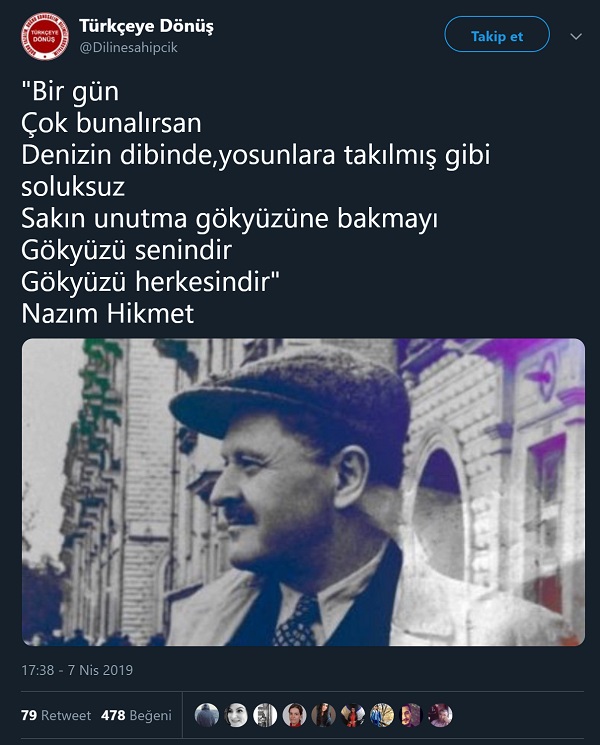This screenshot has height=745, width=600.
Task: Open the 17:38 - 7 Nis 2019 timestamp
Action: 77,670
